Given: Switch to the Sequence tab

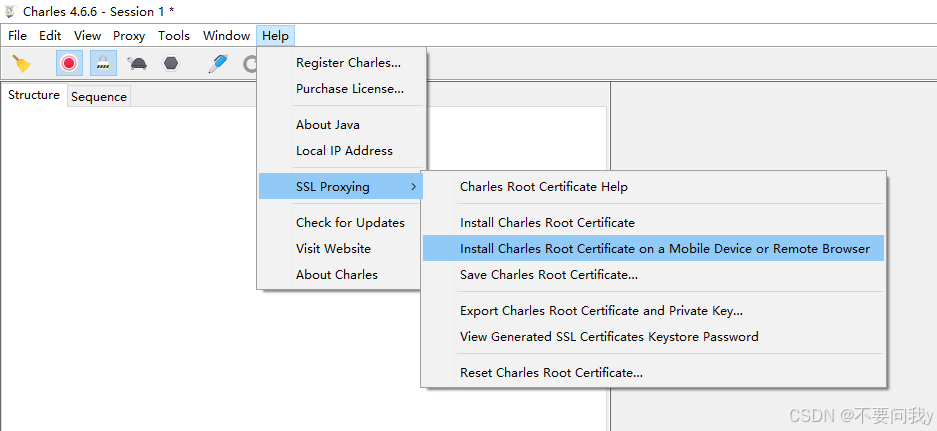Looking at the screenshot, I should 99,97.
